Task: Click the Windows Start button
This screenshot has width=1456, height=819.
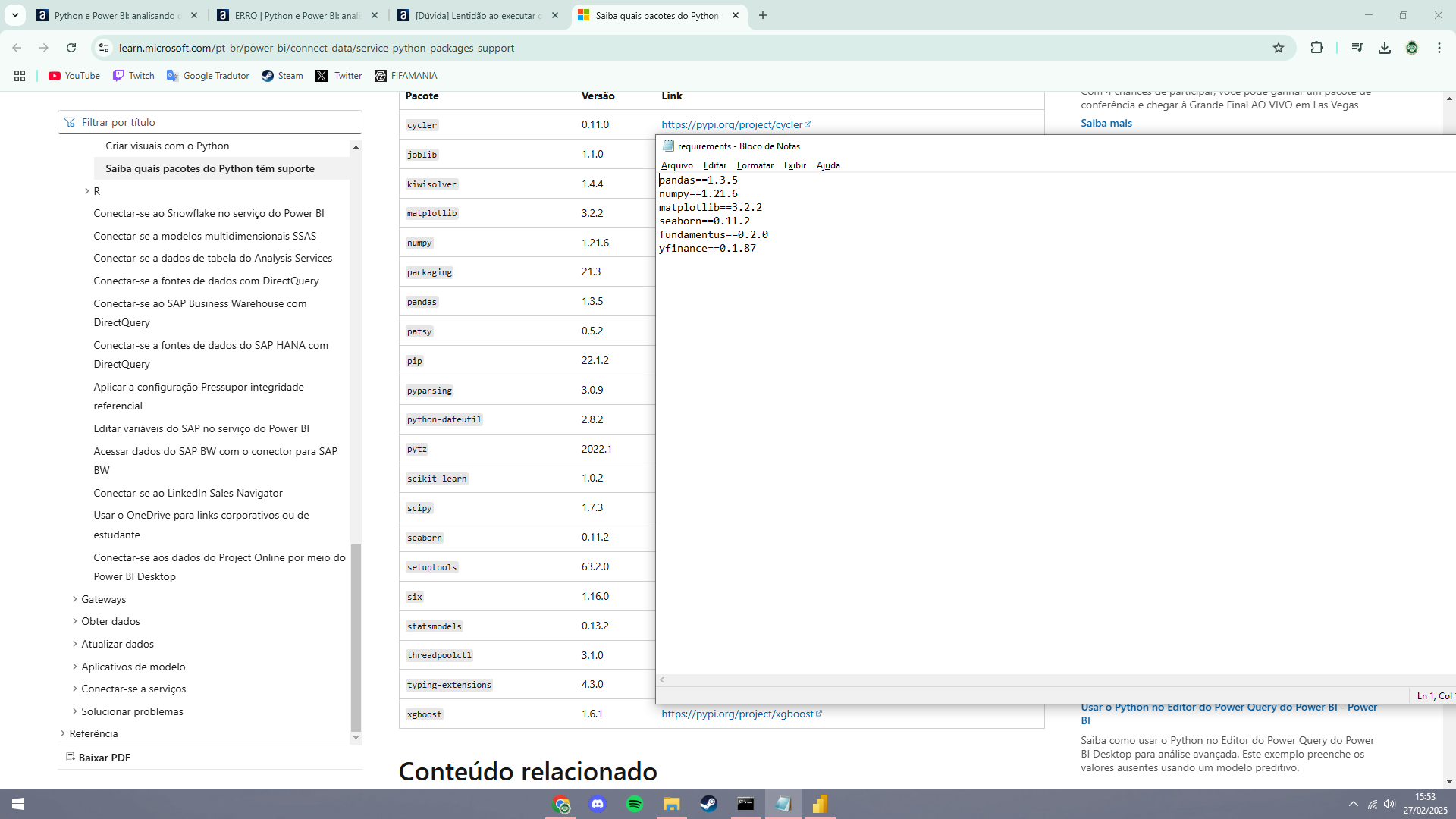Action: [x=18, y=804]
